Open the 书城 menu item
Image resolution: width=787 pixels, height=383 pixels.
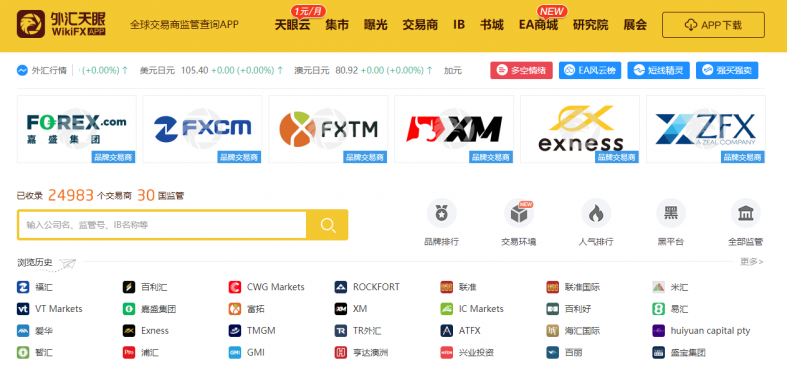pyautogui.click(x=492, y=25)
